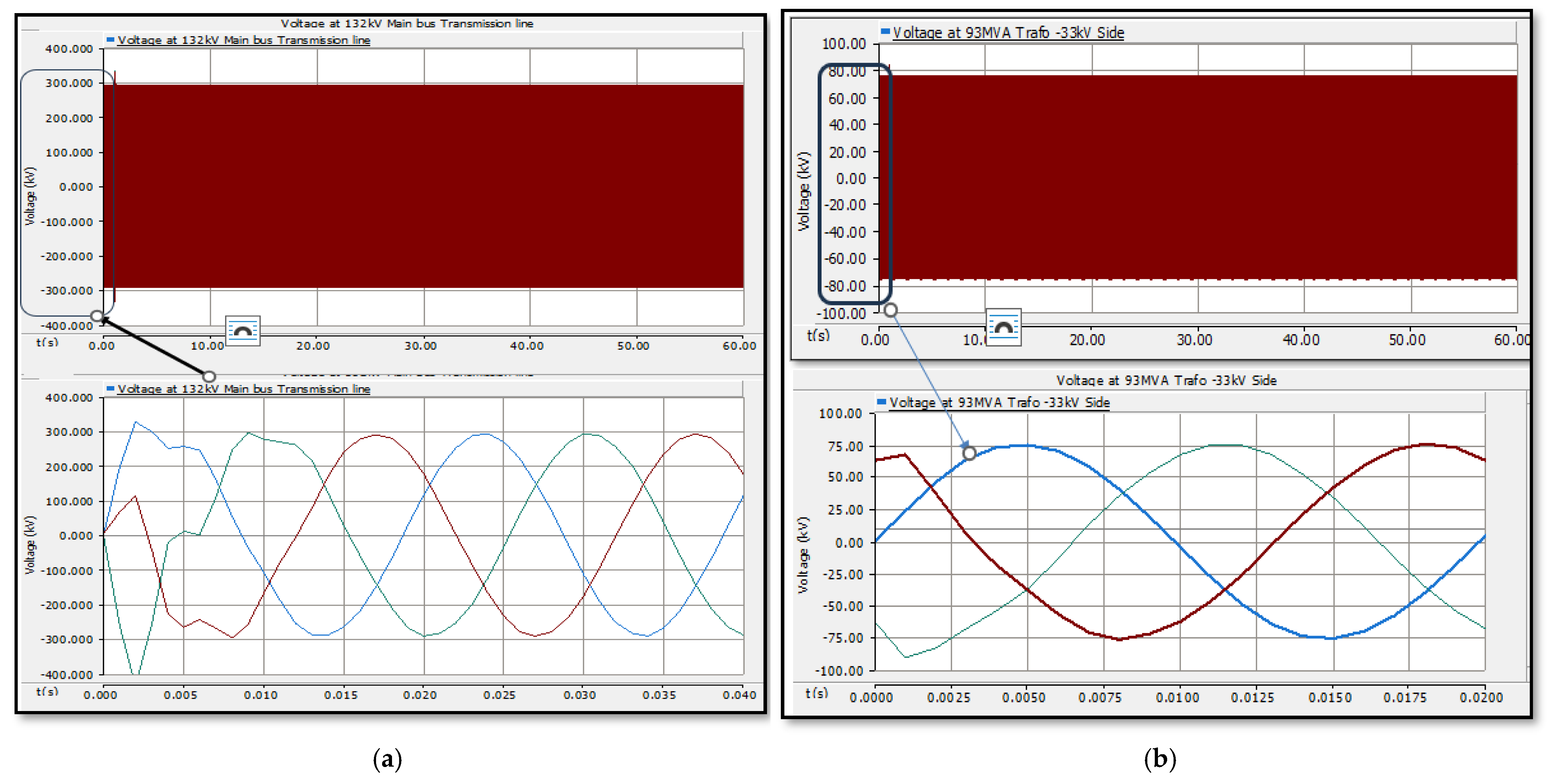Click blue legend marker of lower 132kV plot
1556x784 pixels.
click(x=111, y=389)
